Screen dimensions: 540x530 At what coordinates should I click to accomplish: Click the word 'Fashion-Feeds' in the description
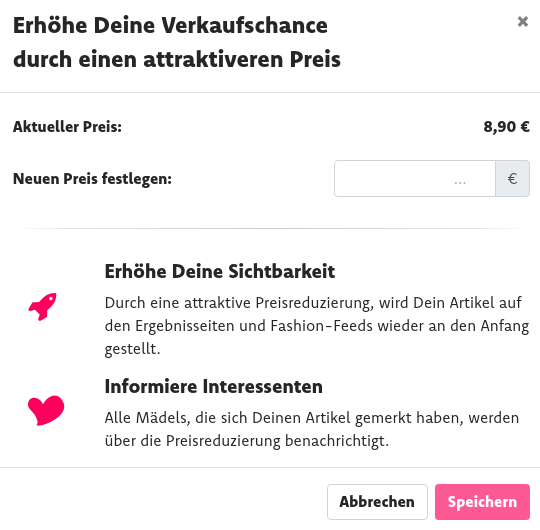[321, 326]
